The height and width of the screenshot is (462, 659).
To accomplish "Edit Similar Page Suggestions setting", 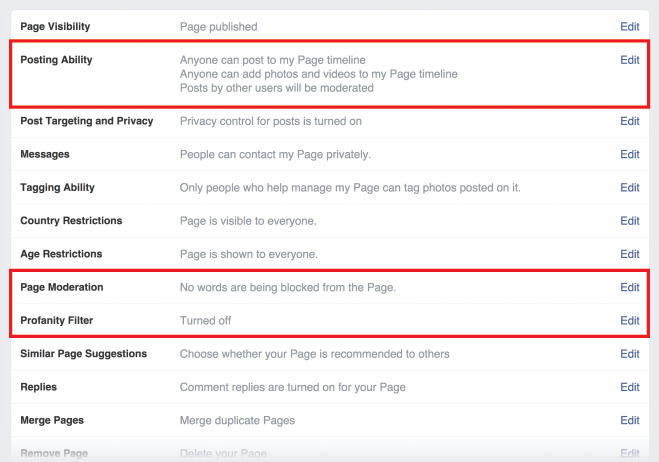I will coord(630,354).
